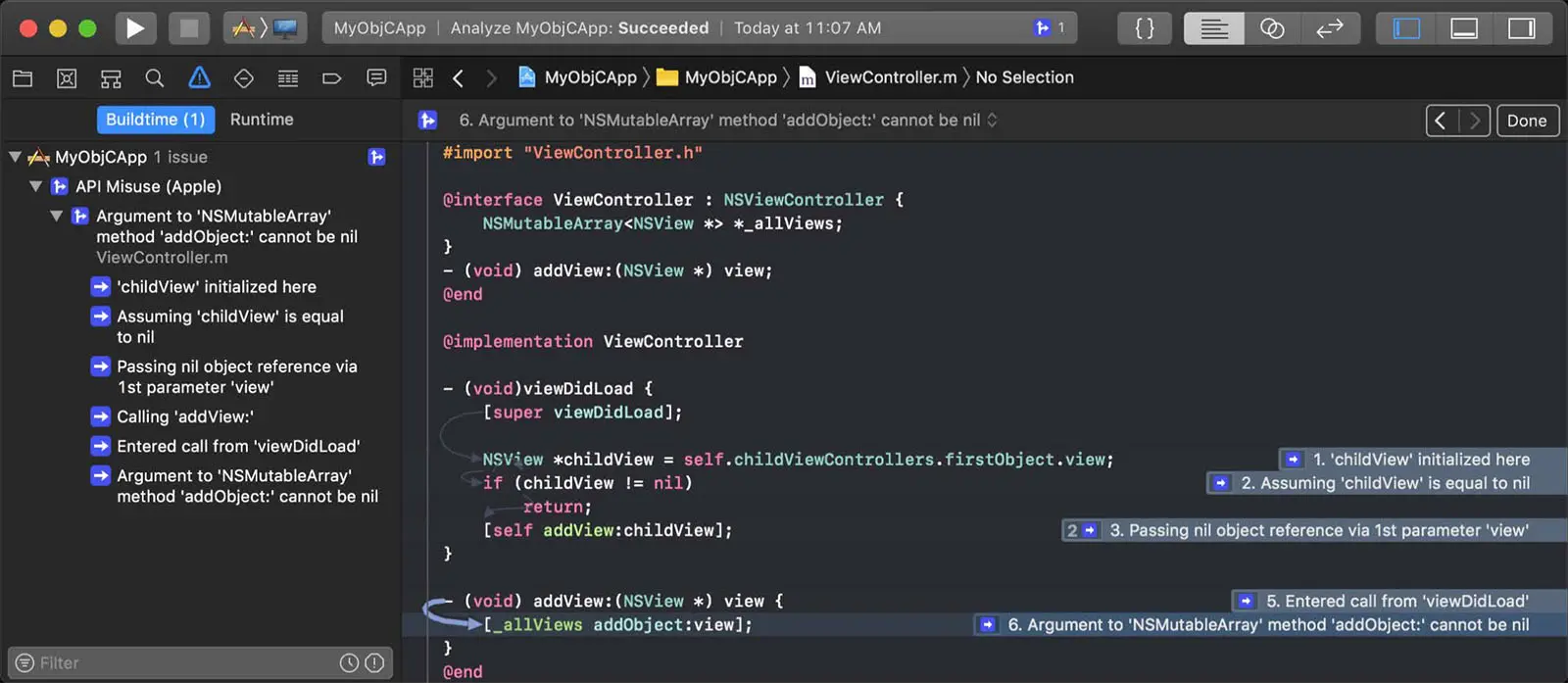Go back in editor history
Screen dimensions: 1568x683
458,77
